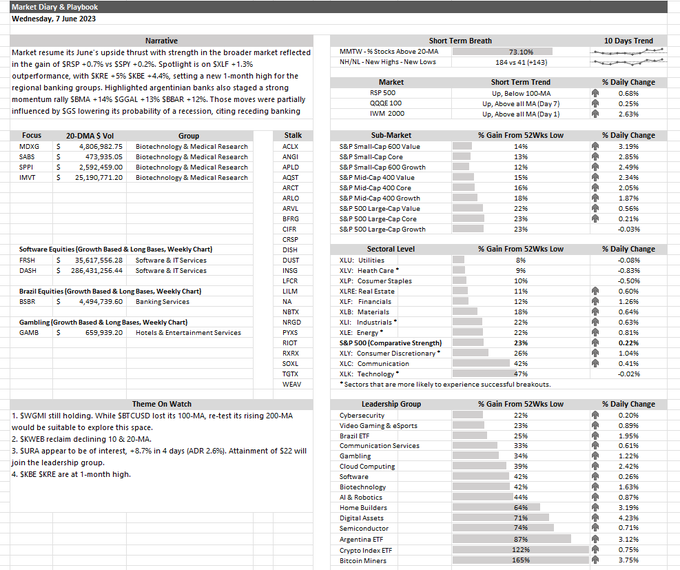Click the up arrow for IWM 2000
680x570 pixels.
pyautogui.click(x=595, y=114)
